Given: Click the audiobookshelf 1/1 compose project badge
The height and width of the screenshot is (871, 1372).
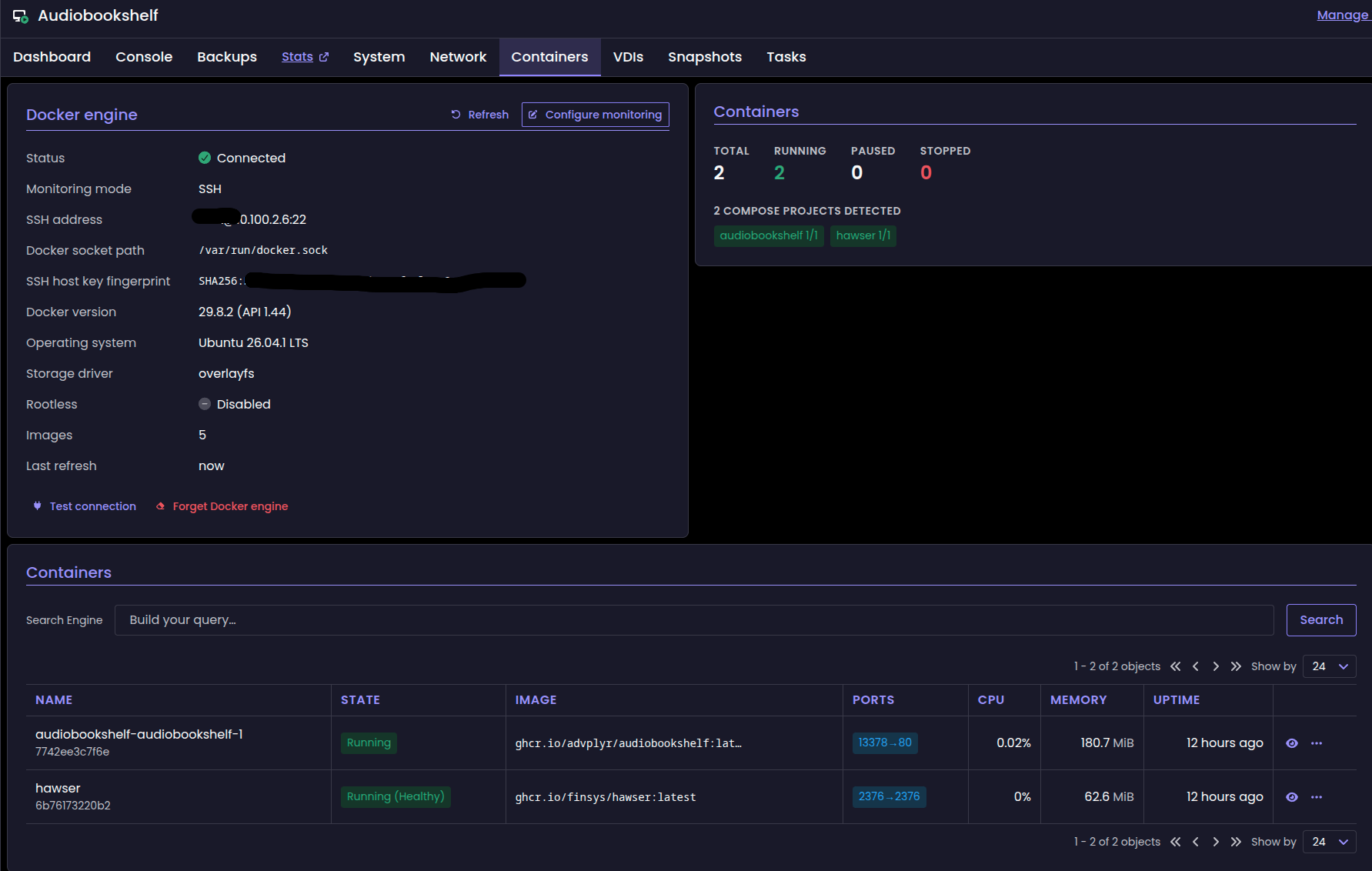Looking at the screenshot, I should (769, 235).
